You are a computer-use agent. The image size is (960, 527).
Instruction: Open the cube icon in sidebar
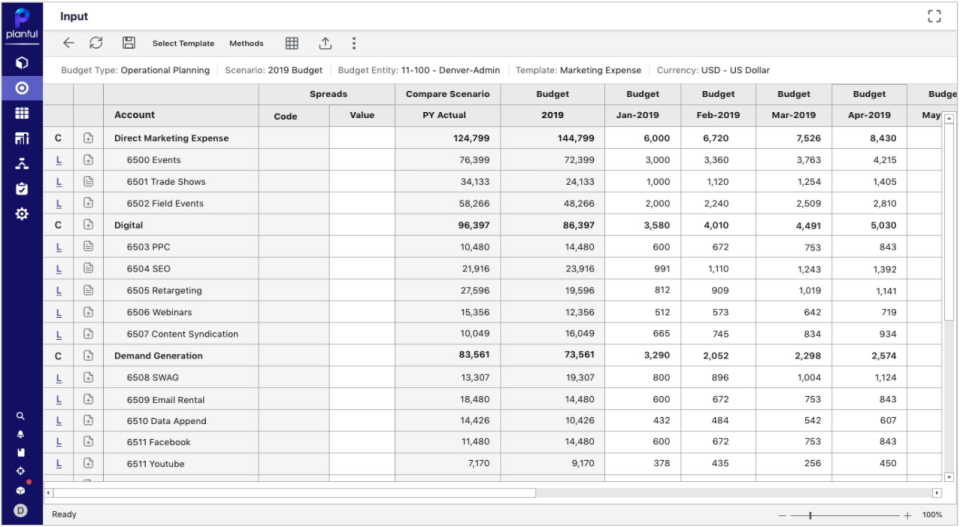point(21,62)
